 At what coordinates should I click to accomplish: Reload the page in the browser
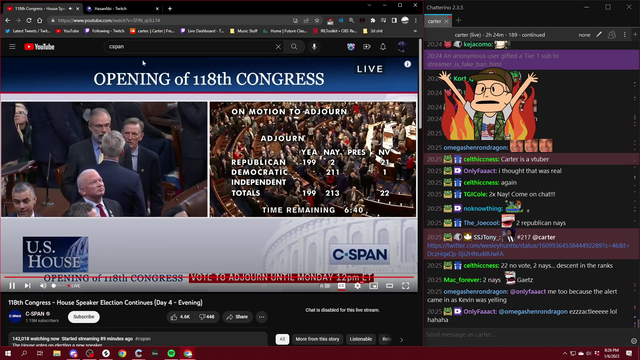click(x=29, y=20)
